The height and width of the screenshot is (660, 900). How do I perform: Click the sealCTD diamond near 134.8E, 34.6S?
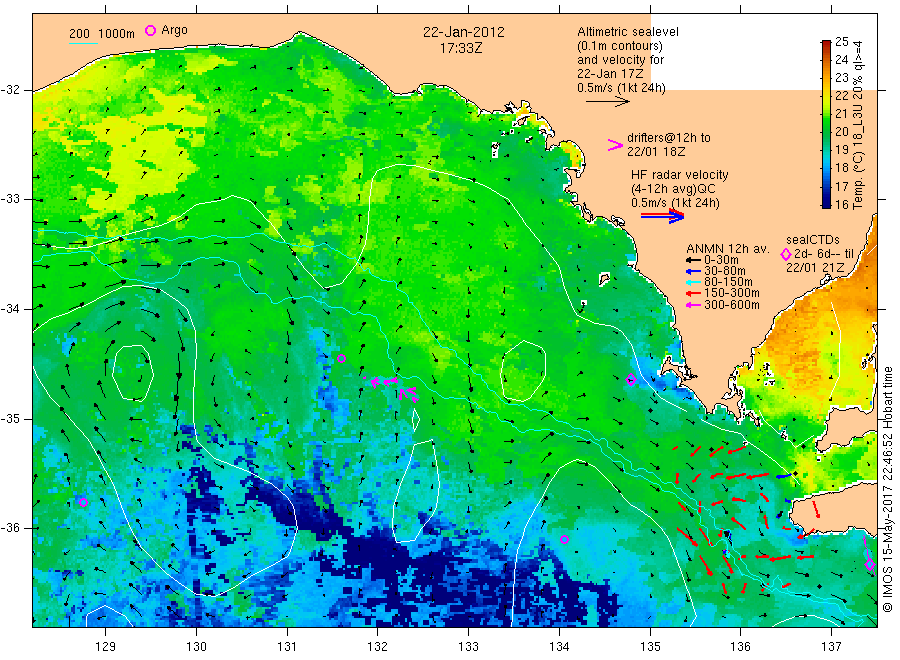(x=631, y=379)
